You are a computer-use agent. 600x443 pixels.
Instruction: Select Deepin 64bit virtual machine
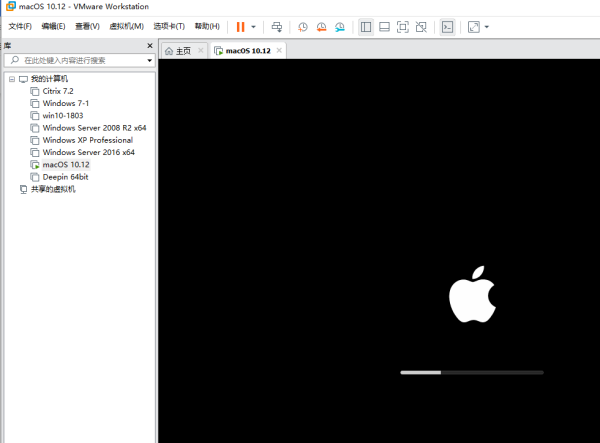65,176
